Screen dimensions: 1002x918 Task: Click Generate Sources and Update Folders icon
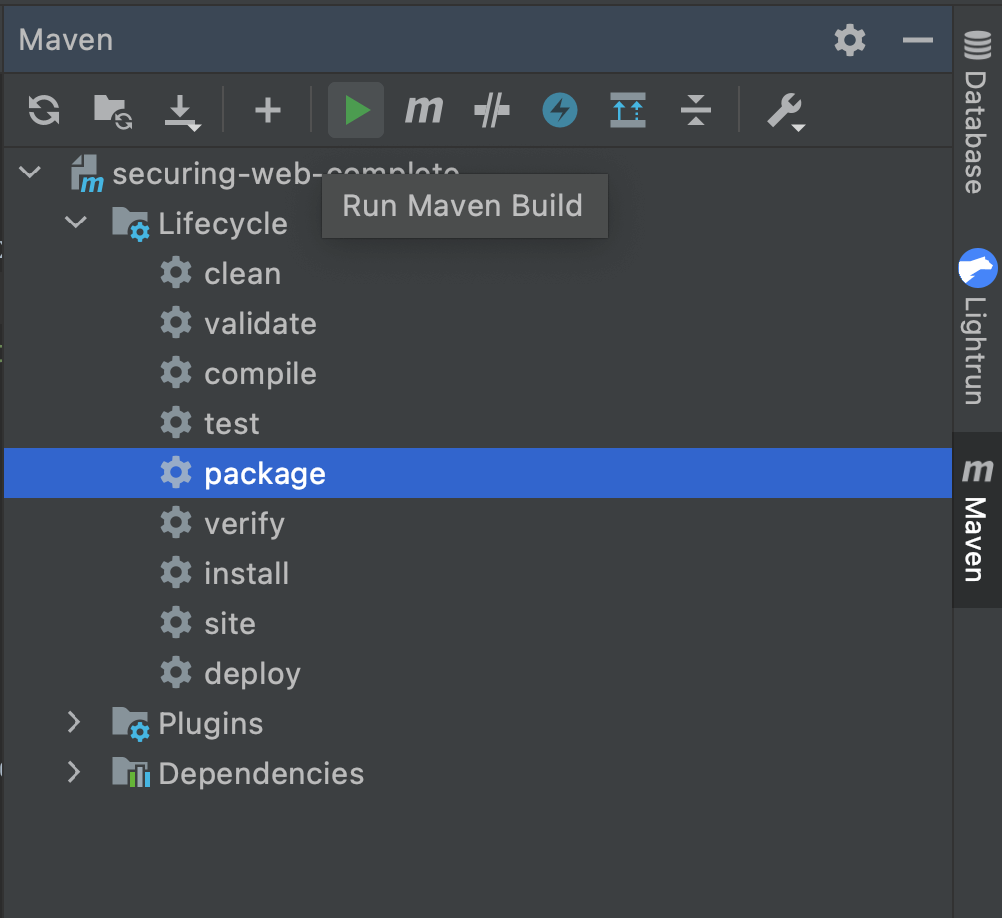112,111
